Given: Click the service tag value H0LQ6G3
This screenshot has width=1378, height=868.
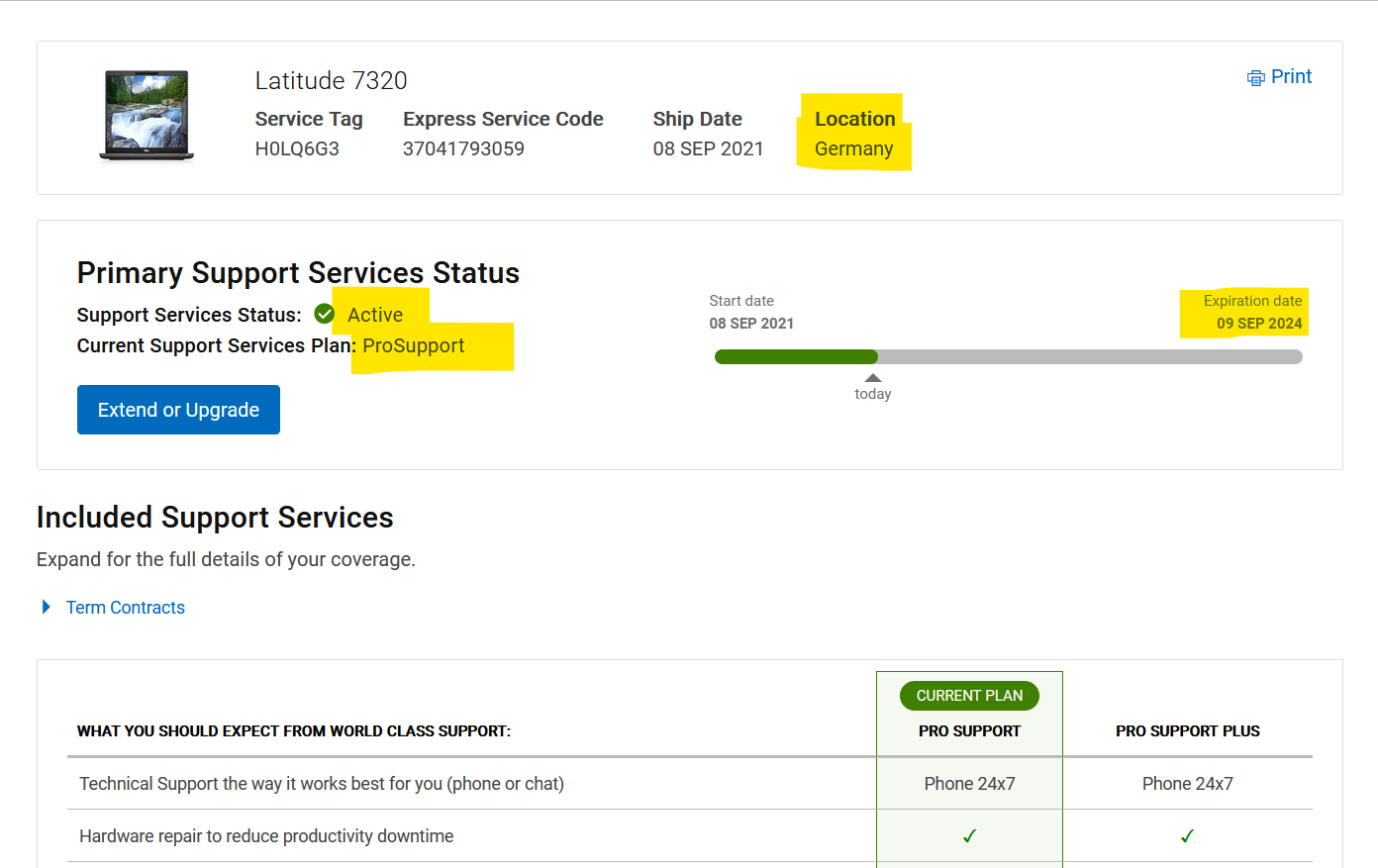Looking at the screenshot, I should pos(297,148).
